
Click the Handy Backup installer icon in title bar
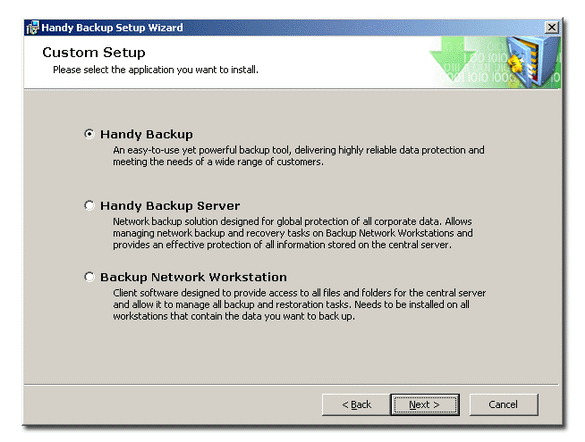[x=33, y=28]
